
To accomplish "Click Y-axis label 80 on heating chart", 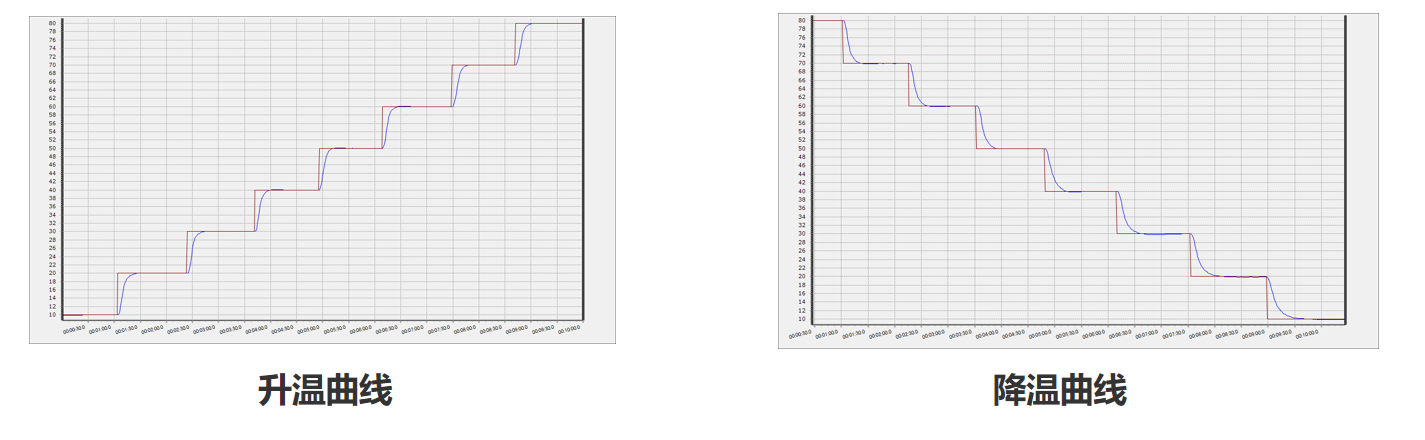I will (x=51, y=23).
